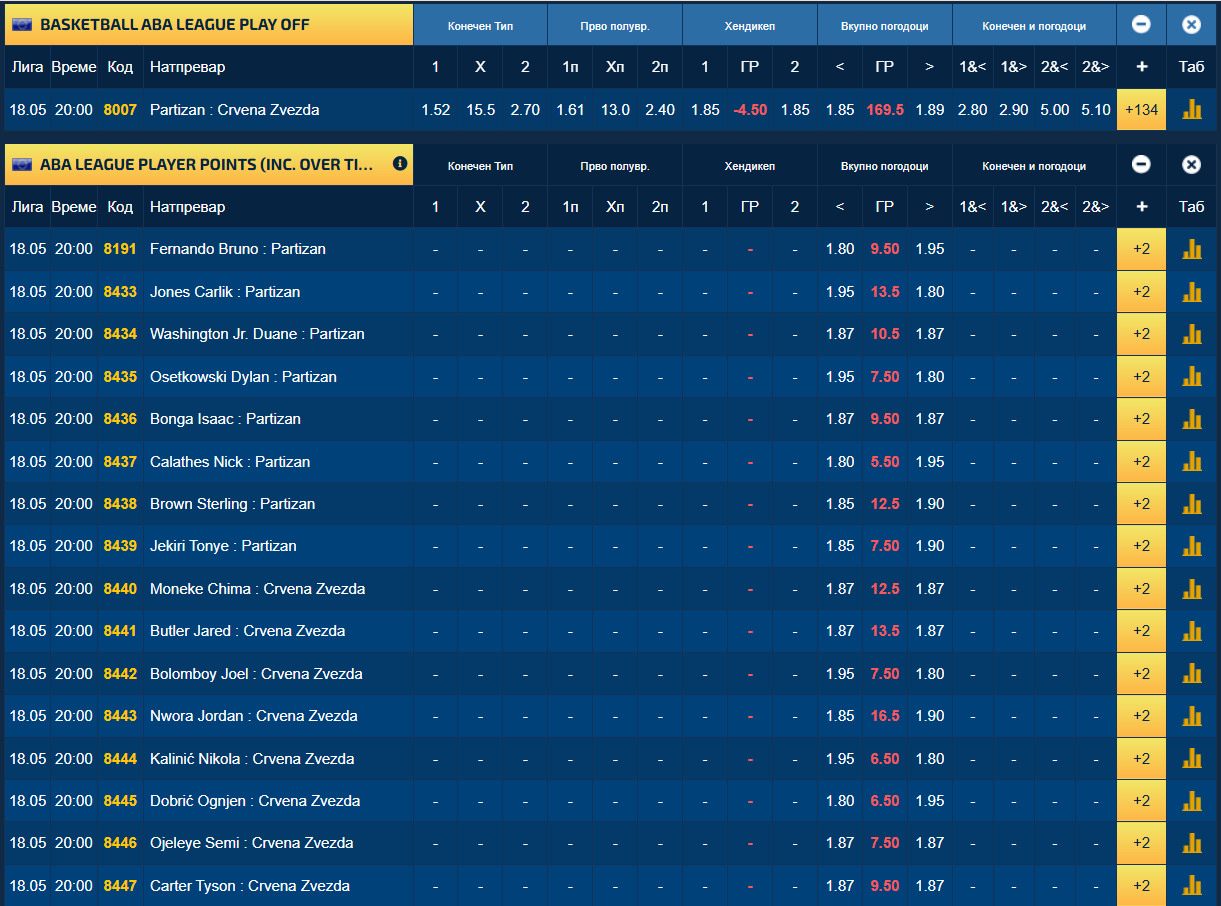Select Вкупно погодоци tab in Player Points header
The height and width of the screenshot is (906, 1221).
tap(885, 166)
